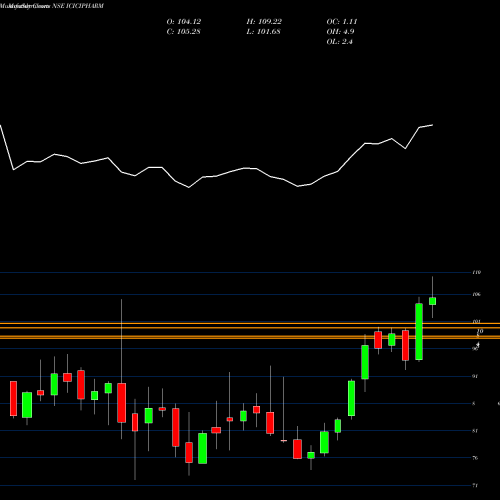This screenshot has width=500, height=500.
Task: Click the "OC: 1.11" reading
Action: click(x=342, y=22)
